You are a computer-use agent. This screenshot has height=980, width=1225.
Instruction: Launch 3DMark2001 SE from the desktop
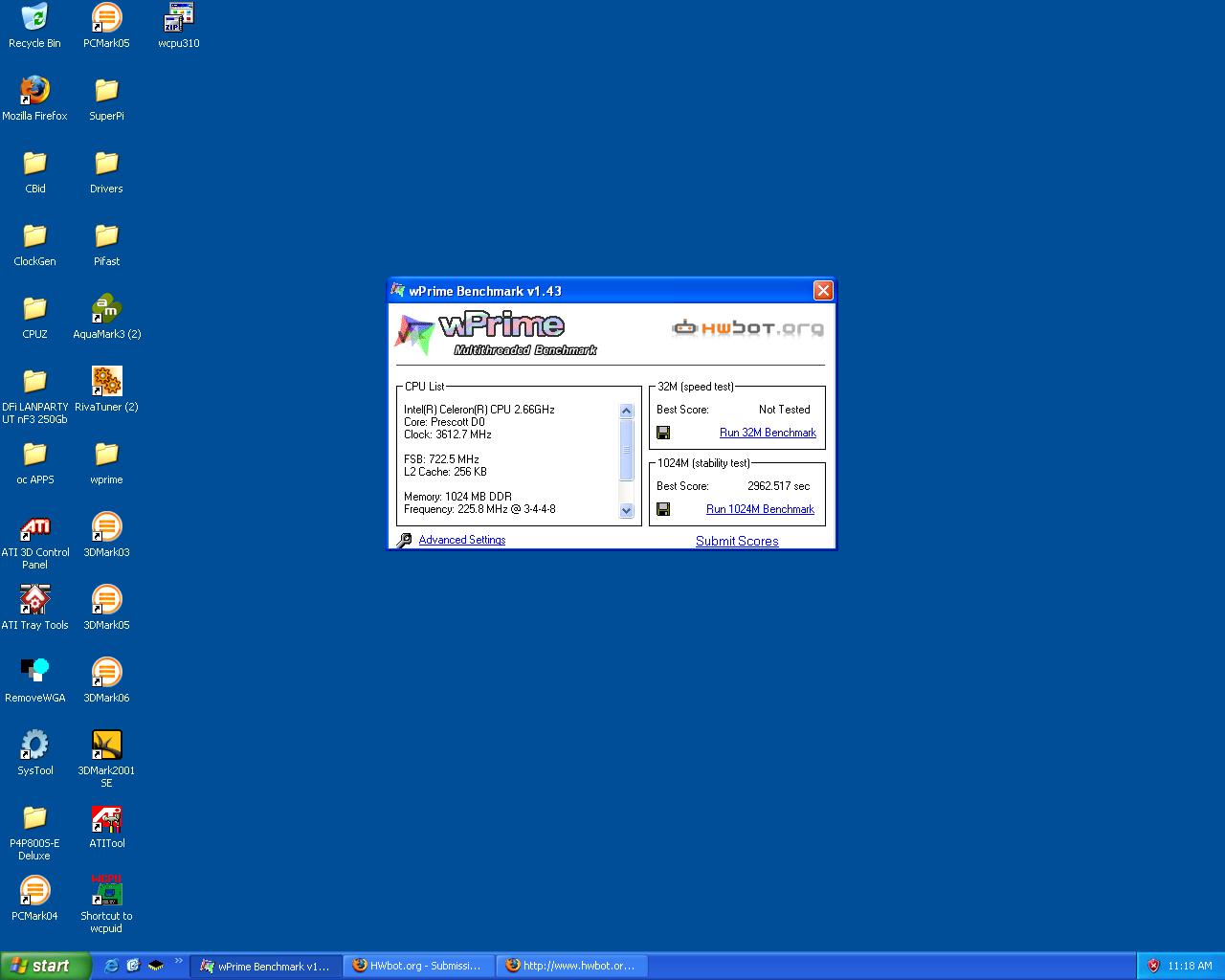(x=106, y=760)
